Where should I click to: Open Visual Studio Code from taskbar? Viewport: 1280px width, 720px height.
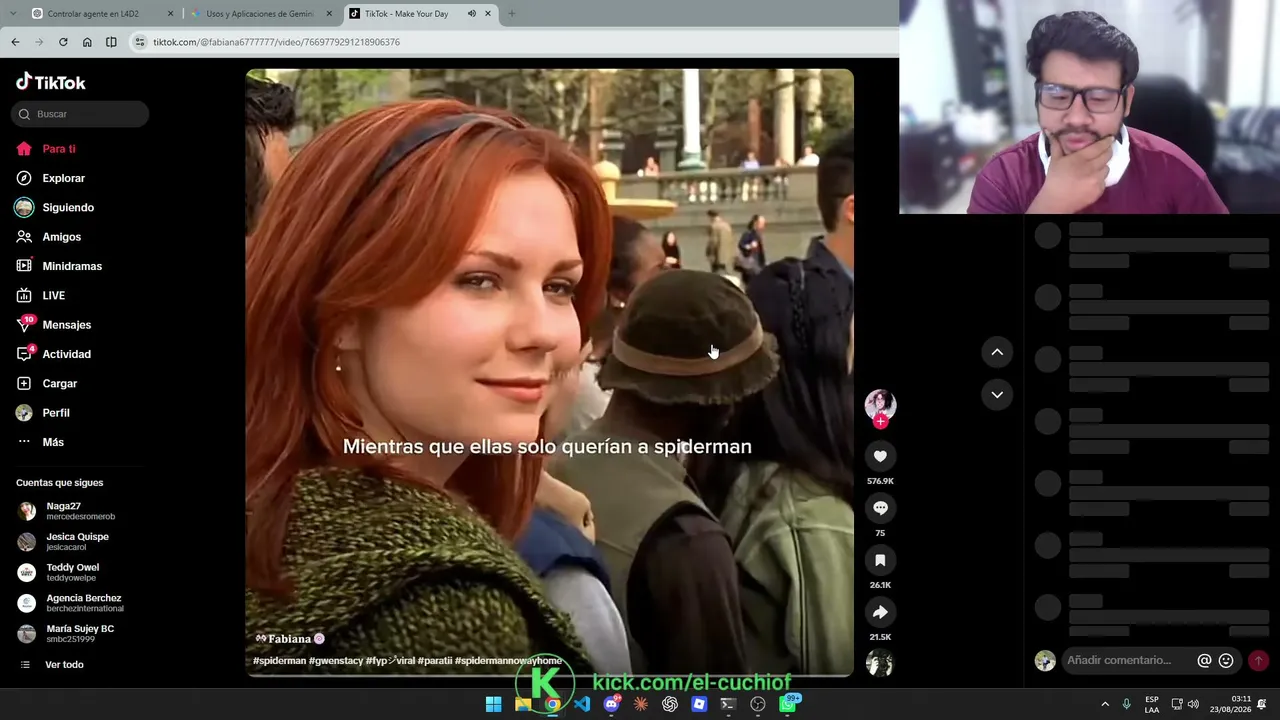point(581,704)
